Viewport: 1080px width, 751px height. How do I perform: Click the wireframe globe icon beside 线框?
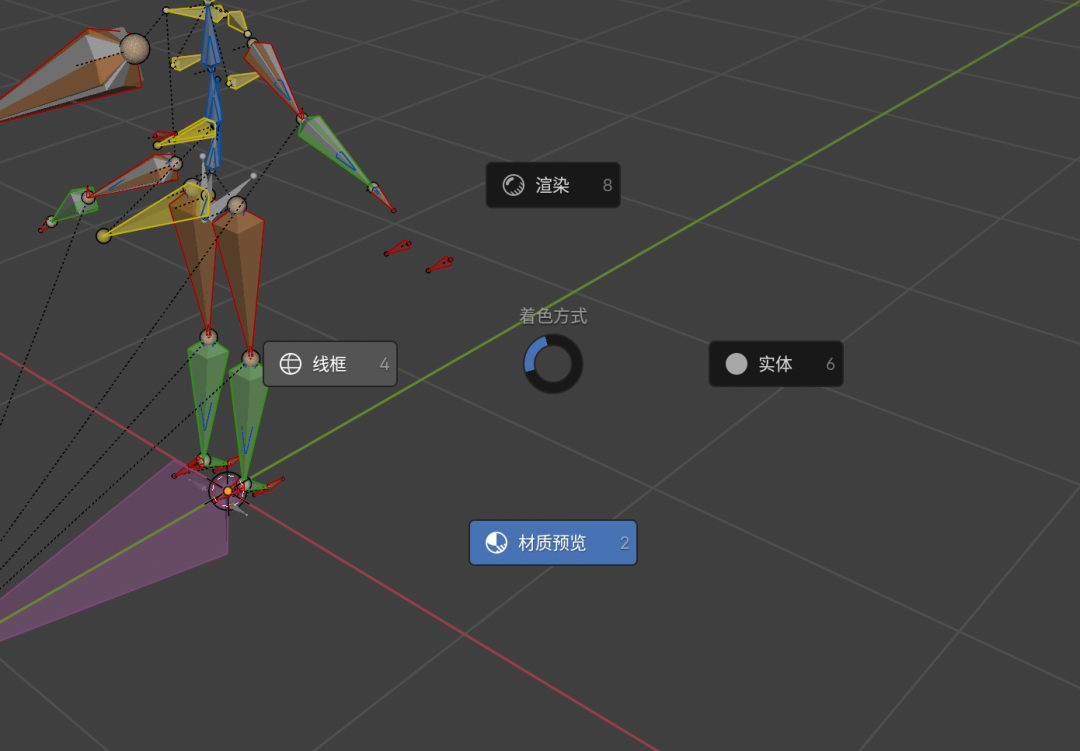(291, 364)
